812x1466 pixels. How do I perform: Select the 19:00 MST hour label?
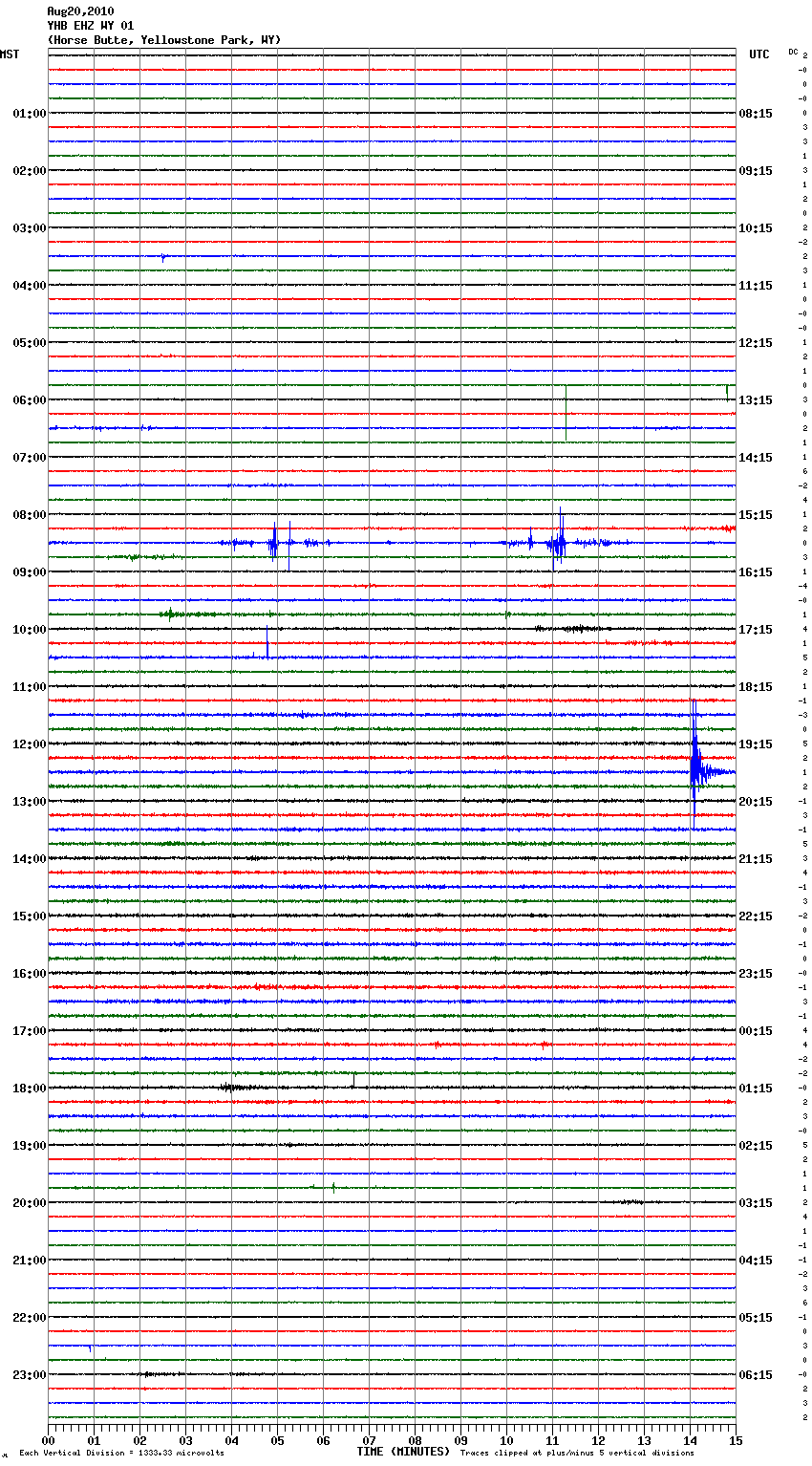point(30,1146)
